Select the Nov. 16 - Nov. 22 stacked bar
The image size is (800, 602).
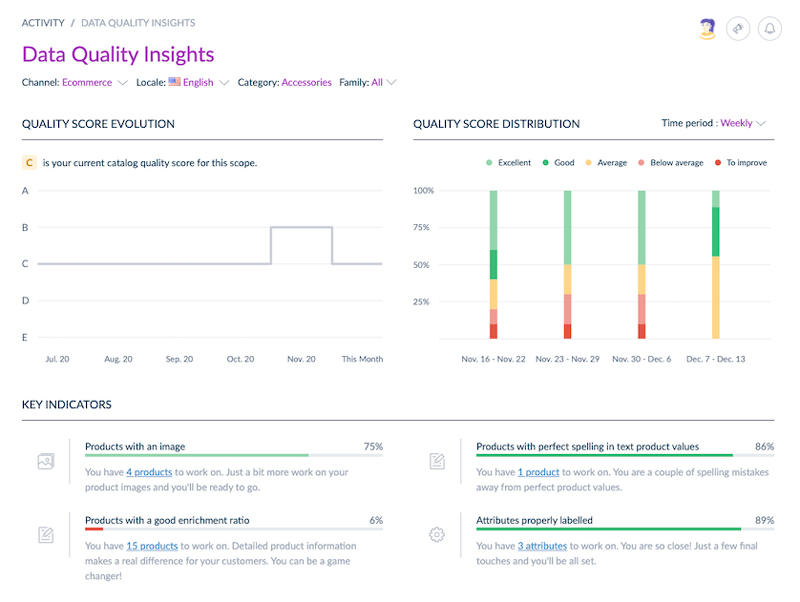coord(493,264)
